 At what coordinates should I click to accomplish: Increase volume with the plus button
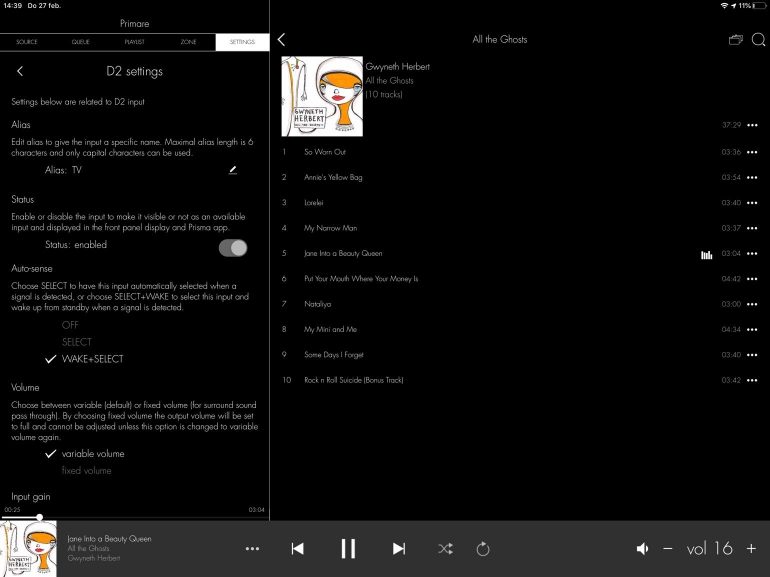[x=751, y=549]
